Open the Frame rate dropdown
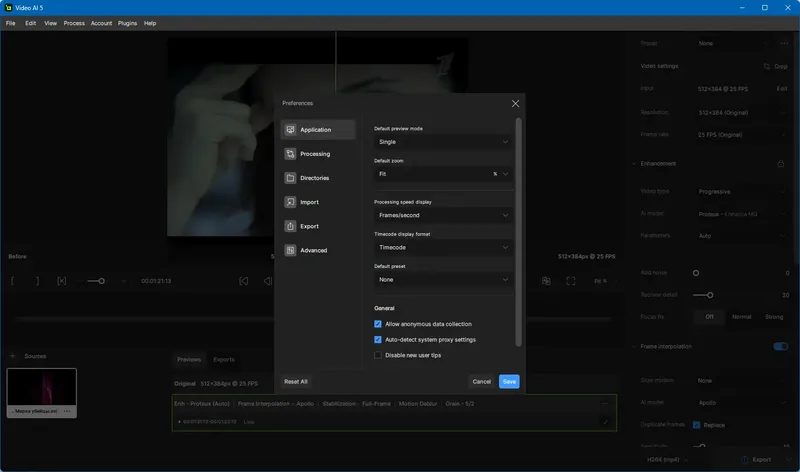800x472 pixels. click(x=742, y=135)
